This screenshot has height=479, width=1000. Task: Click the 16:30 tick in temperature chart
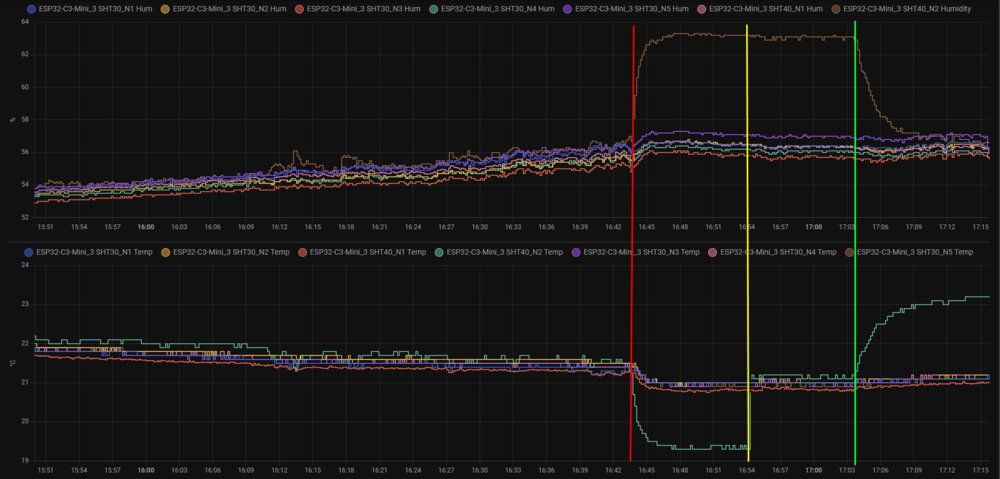tap(480, 469)
